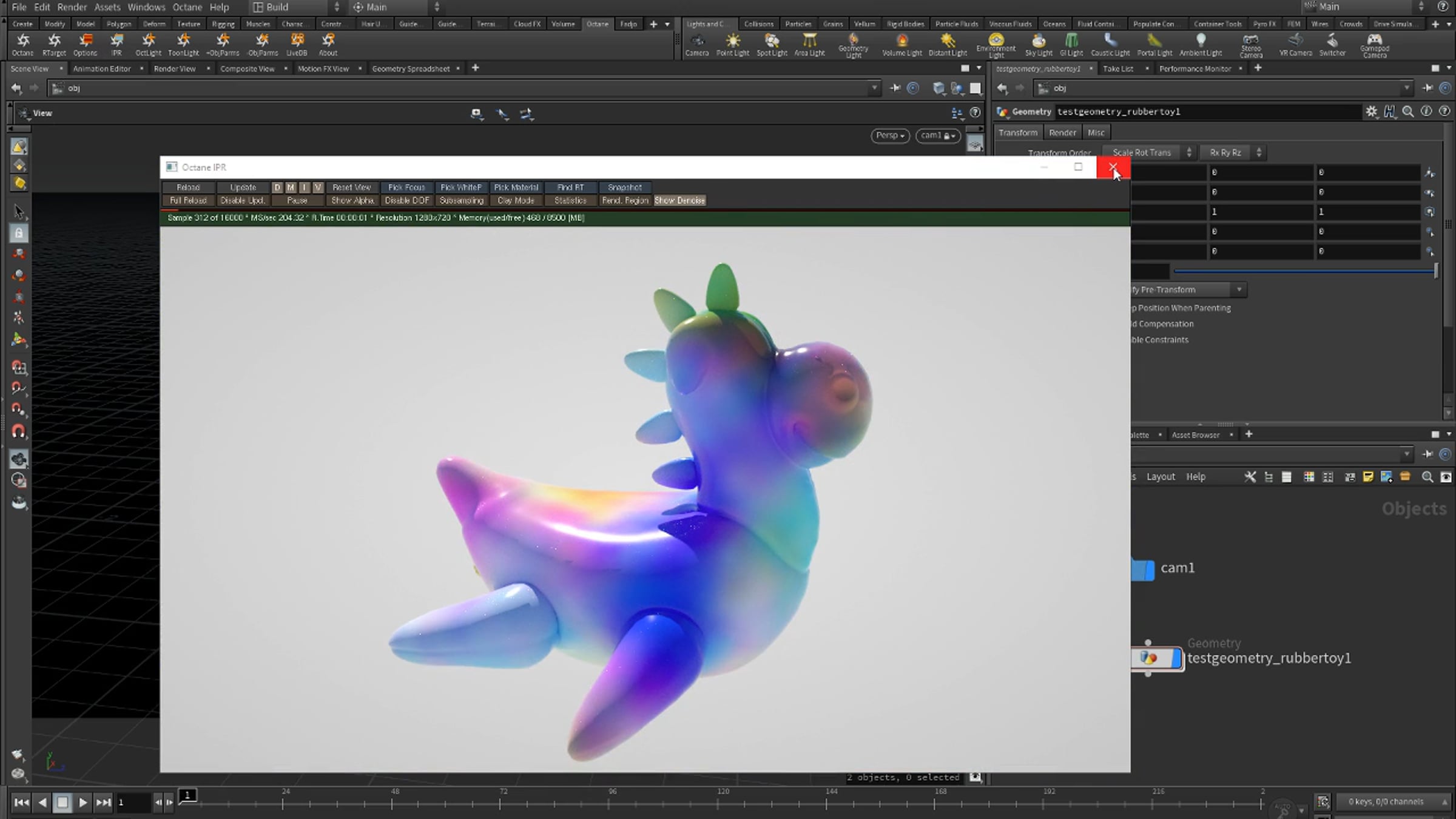The width and height of the screenshot is (1456, 819).
Task: Add a GI Light
Action: 1071,45
